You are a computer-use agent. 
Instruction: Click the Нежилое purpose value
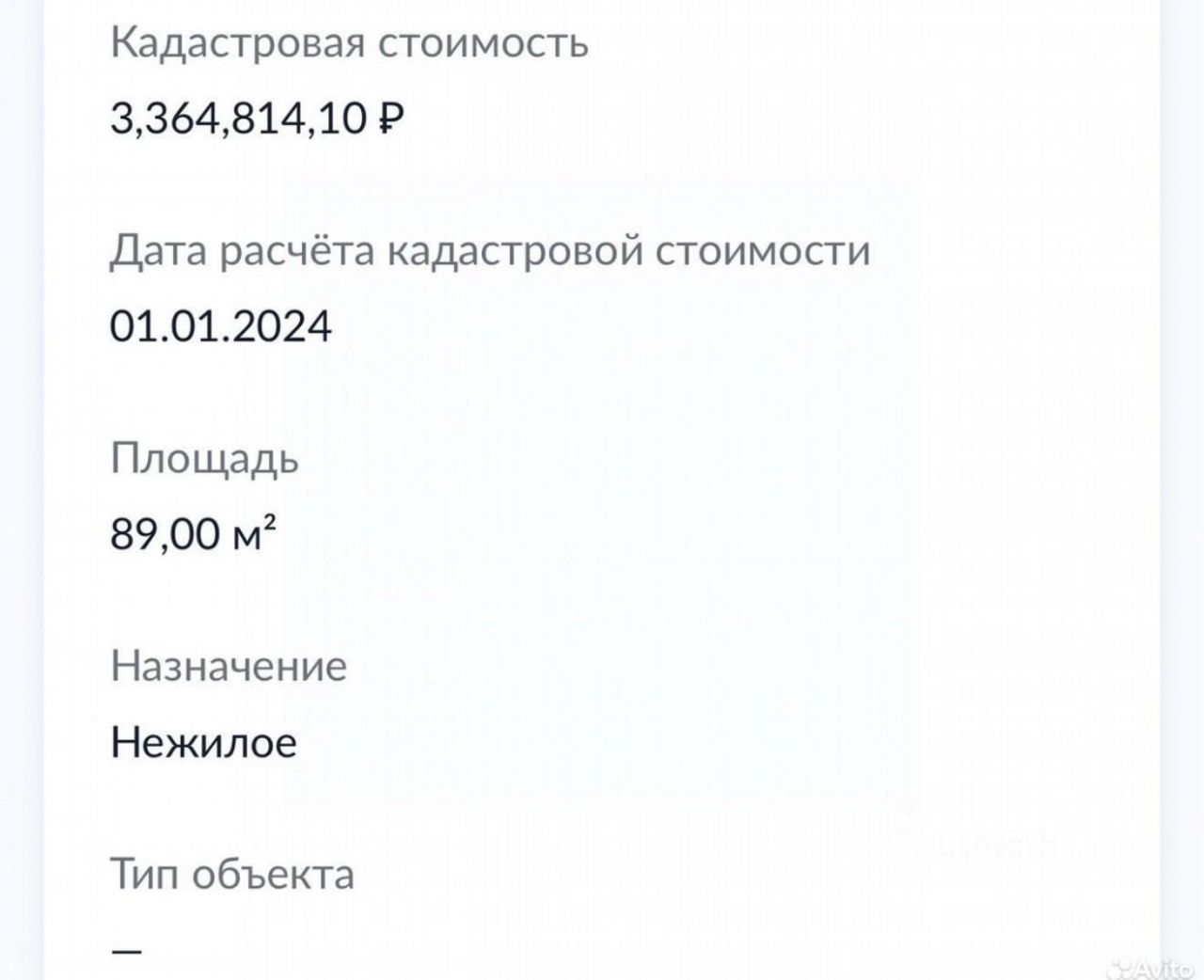(x=203, y=742)
